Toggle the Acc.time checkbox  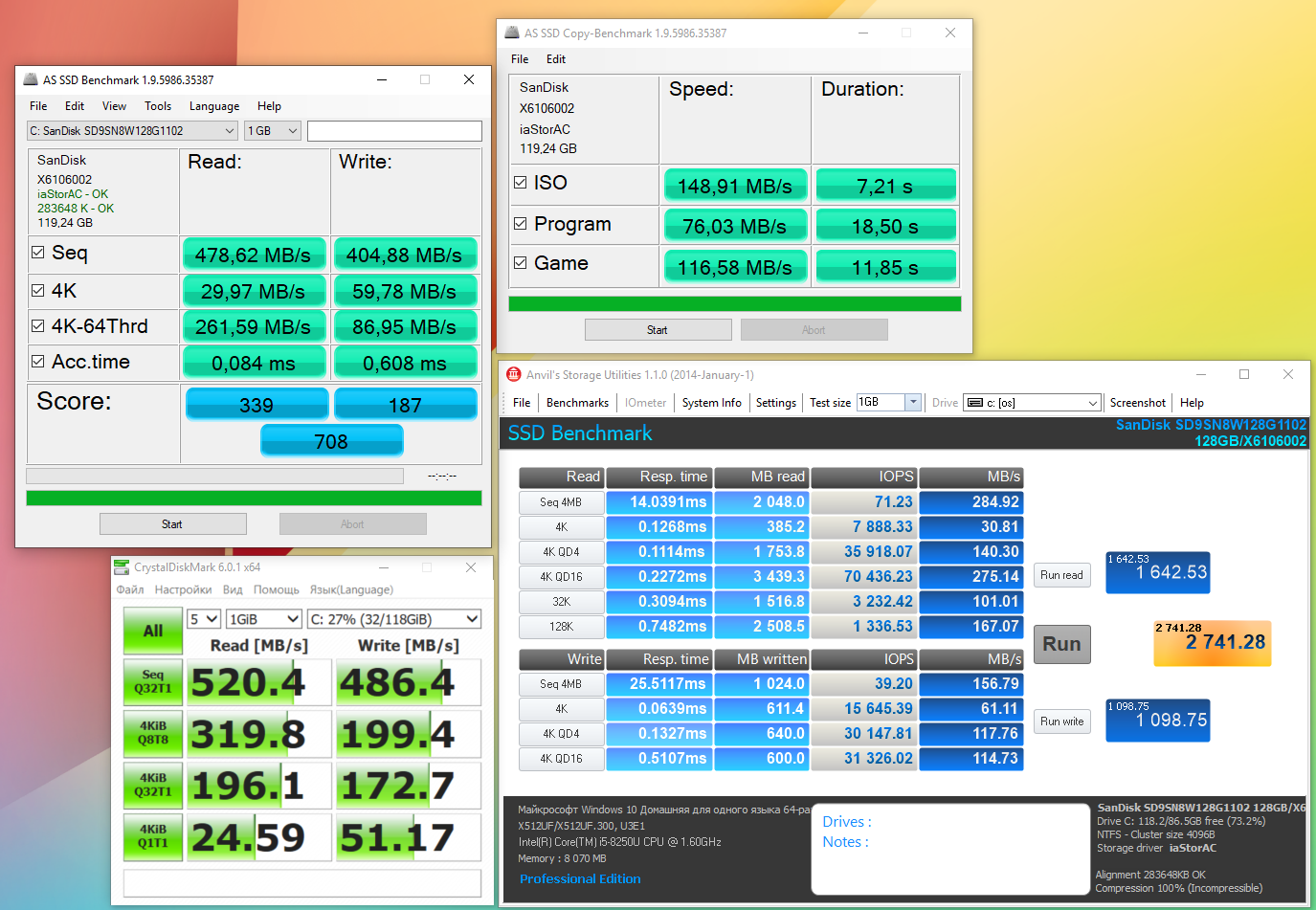pyautogui.click(x=38, y=362)
